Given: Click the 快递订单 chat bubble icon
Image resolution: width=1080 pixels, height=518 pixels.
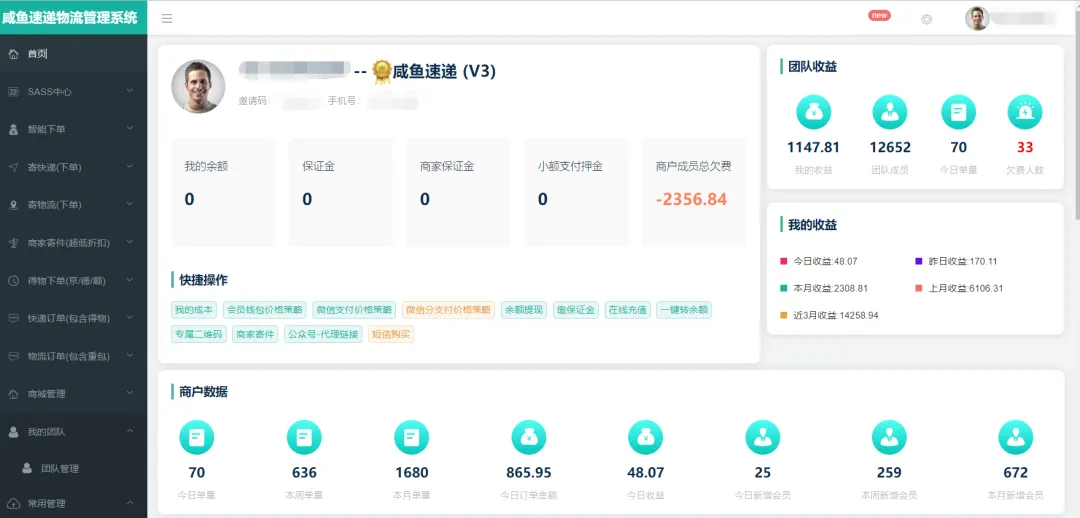Looking at the screenshot, I should pos(13,318).
